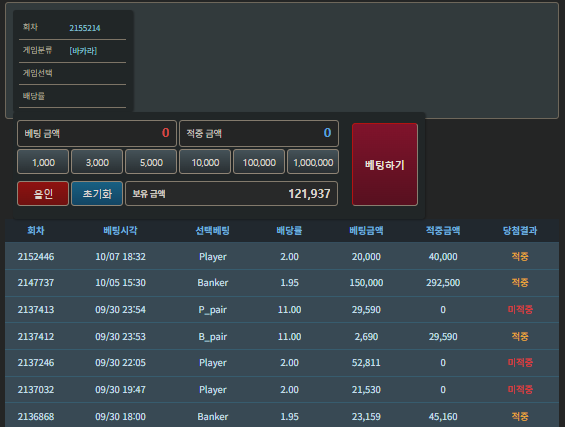The image size is (565, 427).
Task: Click the 20,000 bet amount cell
Action: [x=366, y=257]
